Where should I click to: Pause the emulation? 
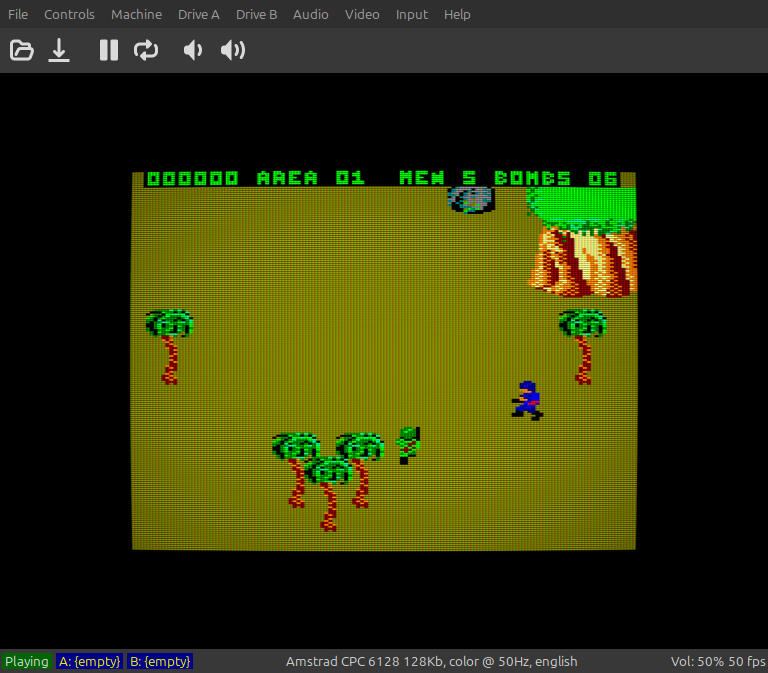coord(109,50)
